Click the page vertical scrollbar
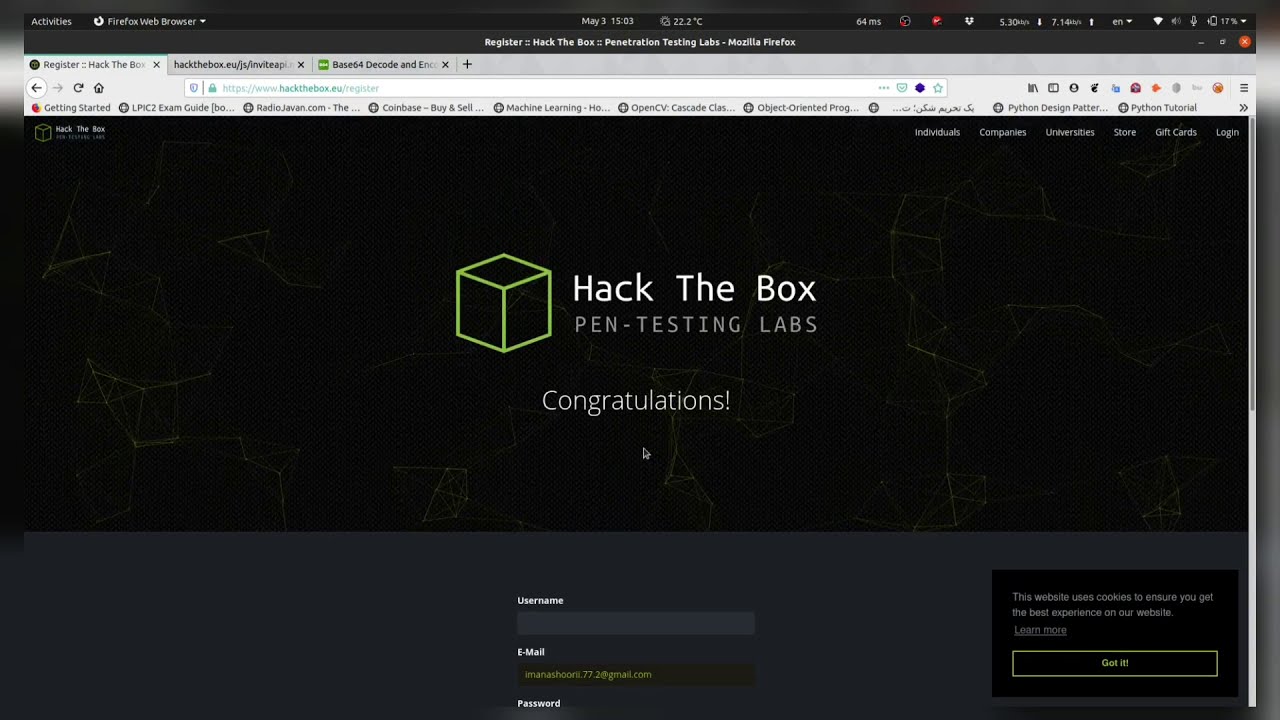 click(x=1252, y=265)
